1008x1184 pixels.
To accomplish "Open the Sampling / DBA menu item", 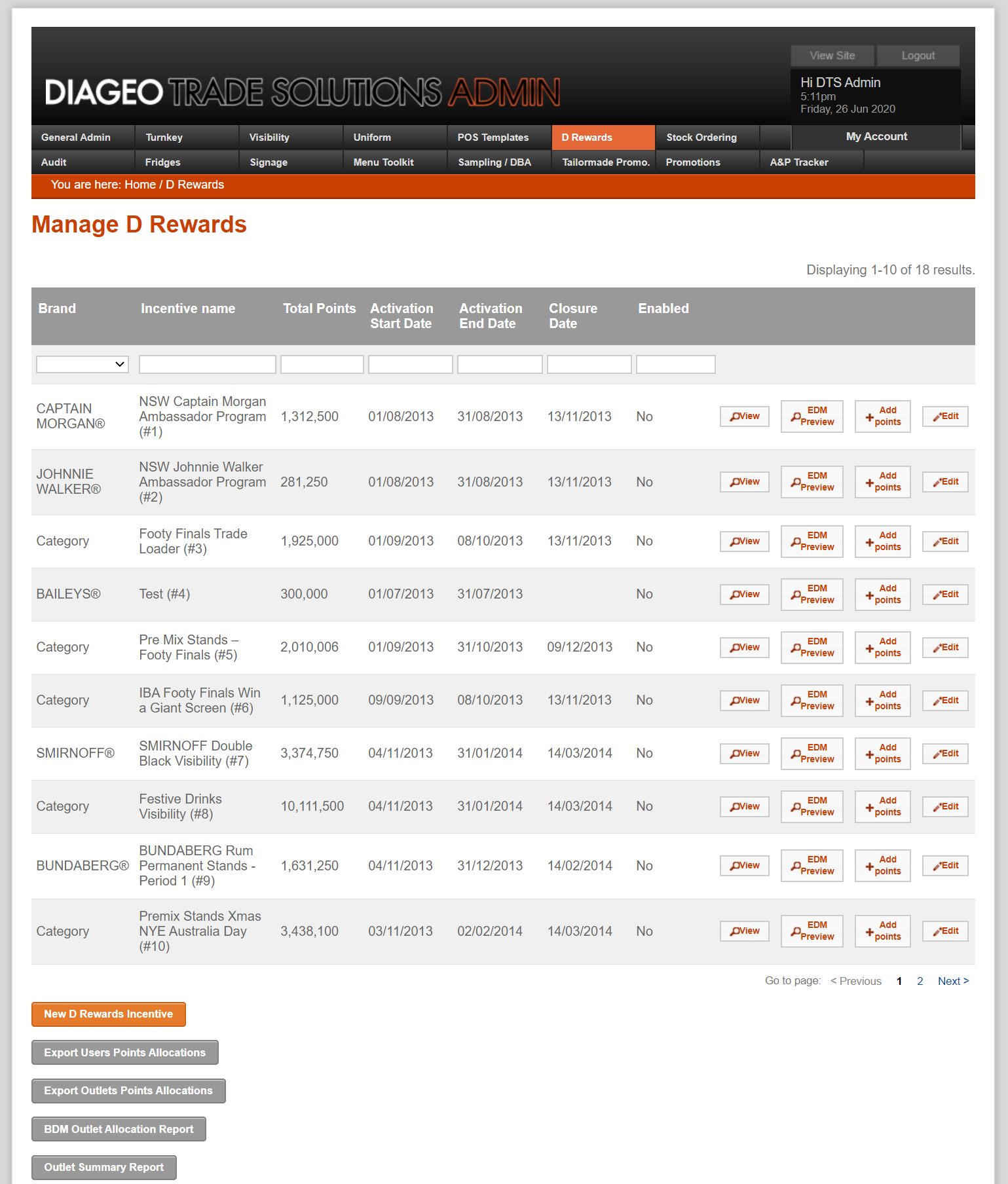I will click(x=499, y=162).
